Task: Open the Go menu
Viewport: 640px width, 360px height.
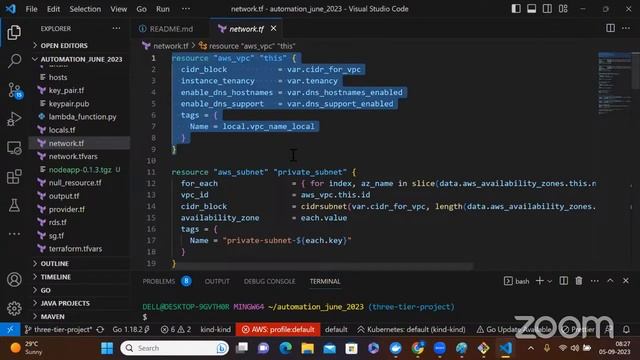Action: tap(141, 9)
